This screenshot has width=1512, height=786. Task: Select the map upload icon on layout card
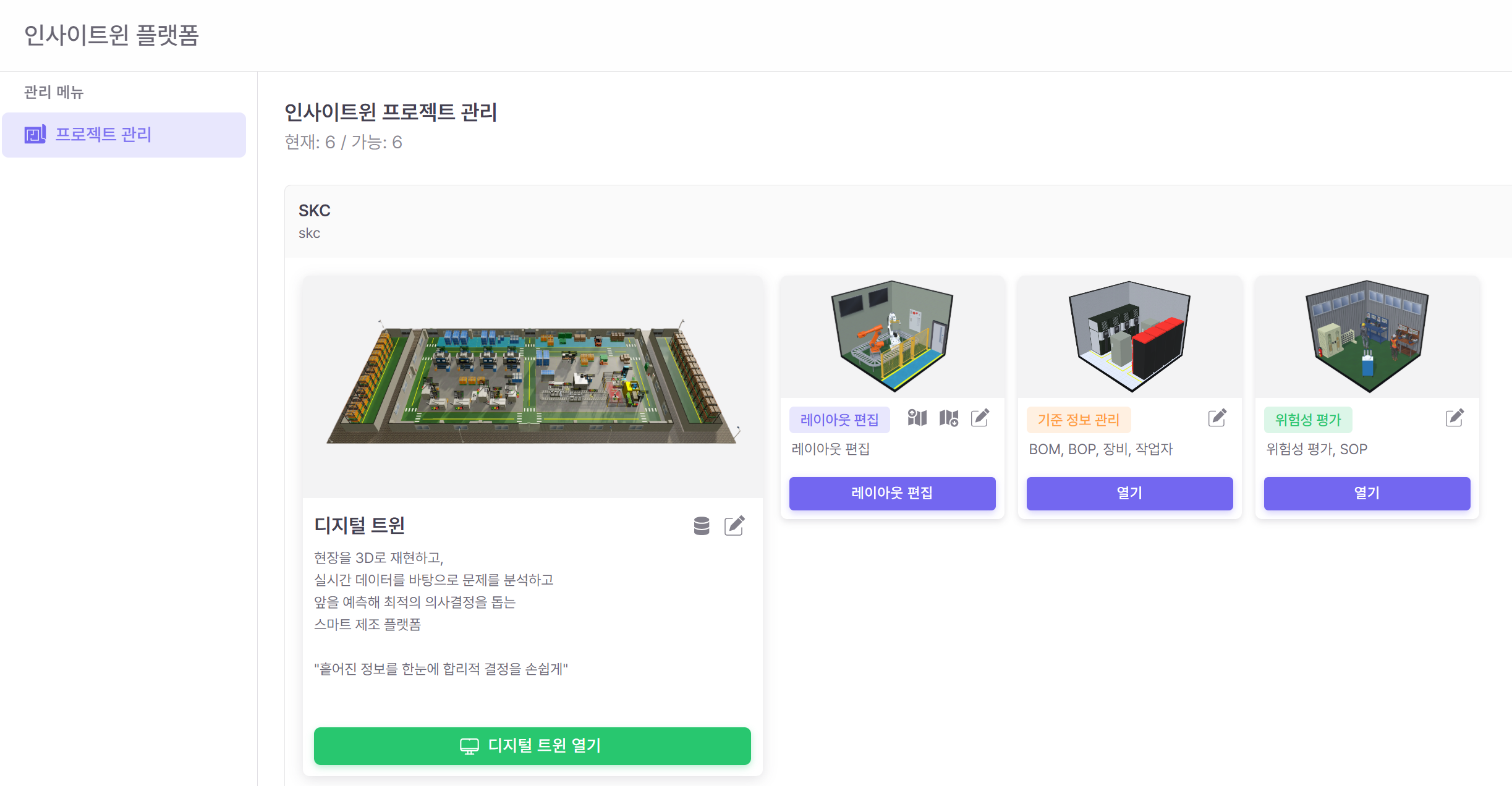tap(917, 418)
